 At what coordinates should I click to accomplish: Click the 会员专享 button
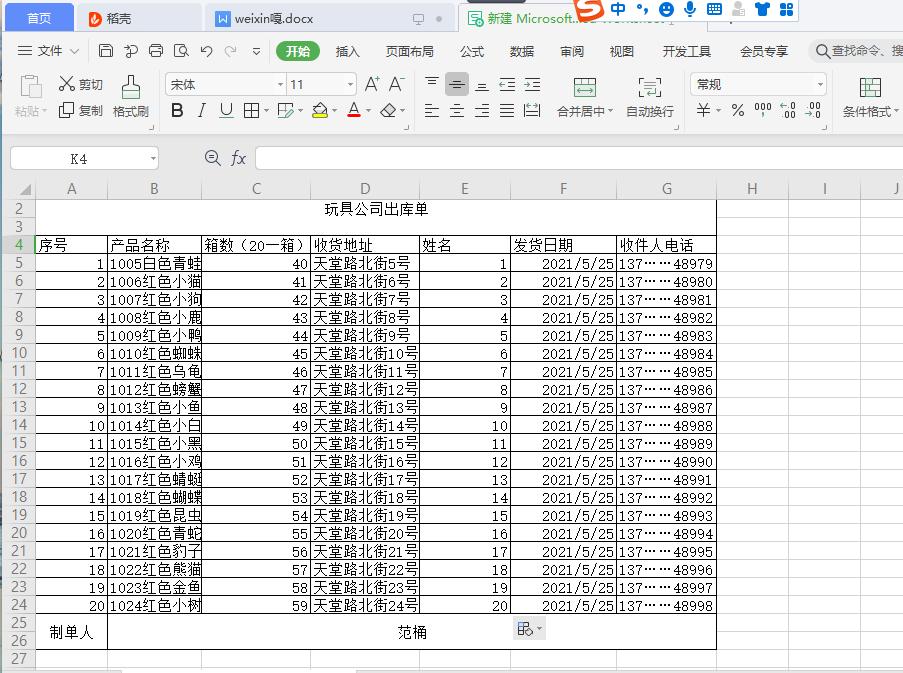click(x=765, y=51)
